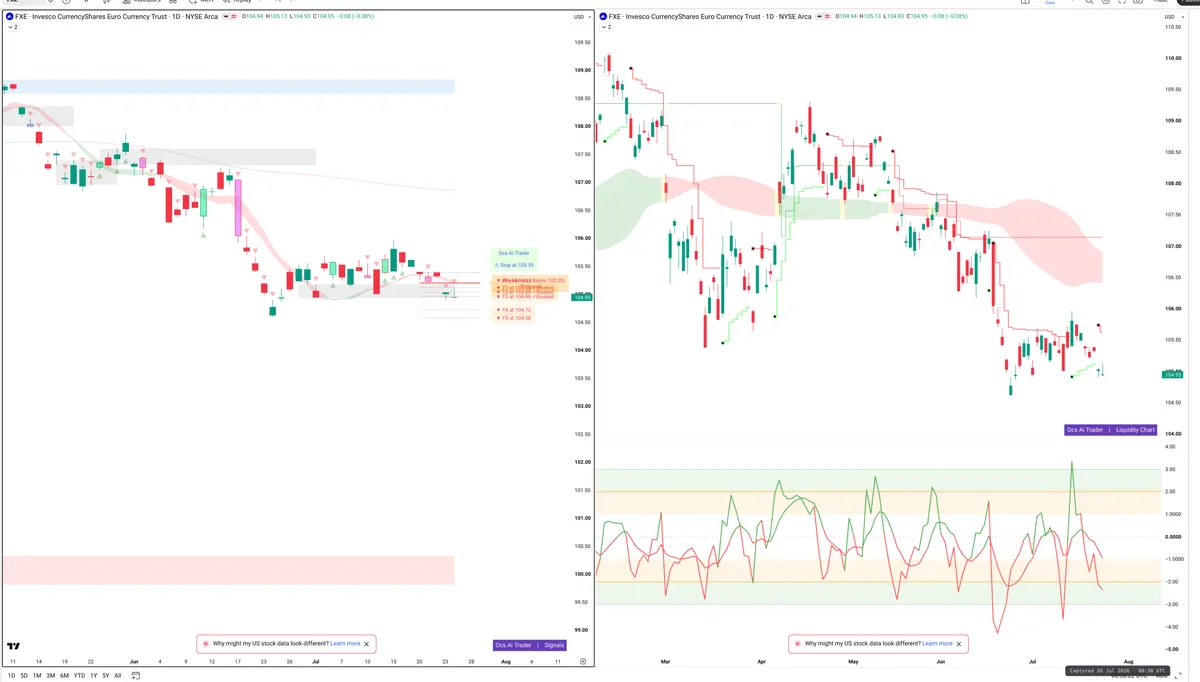The image size is (1200, 682).
Task: Dismiss the US stock data notice in left chart
Action: [367, 644]
